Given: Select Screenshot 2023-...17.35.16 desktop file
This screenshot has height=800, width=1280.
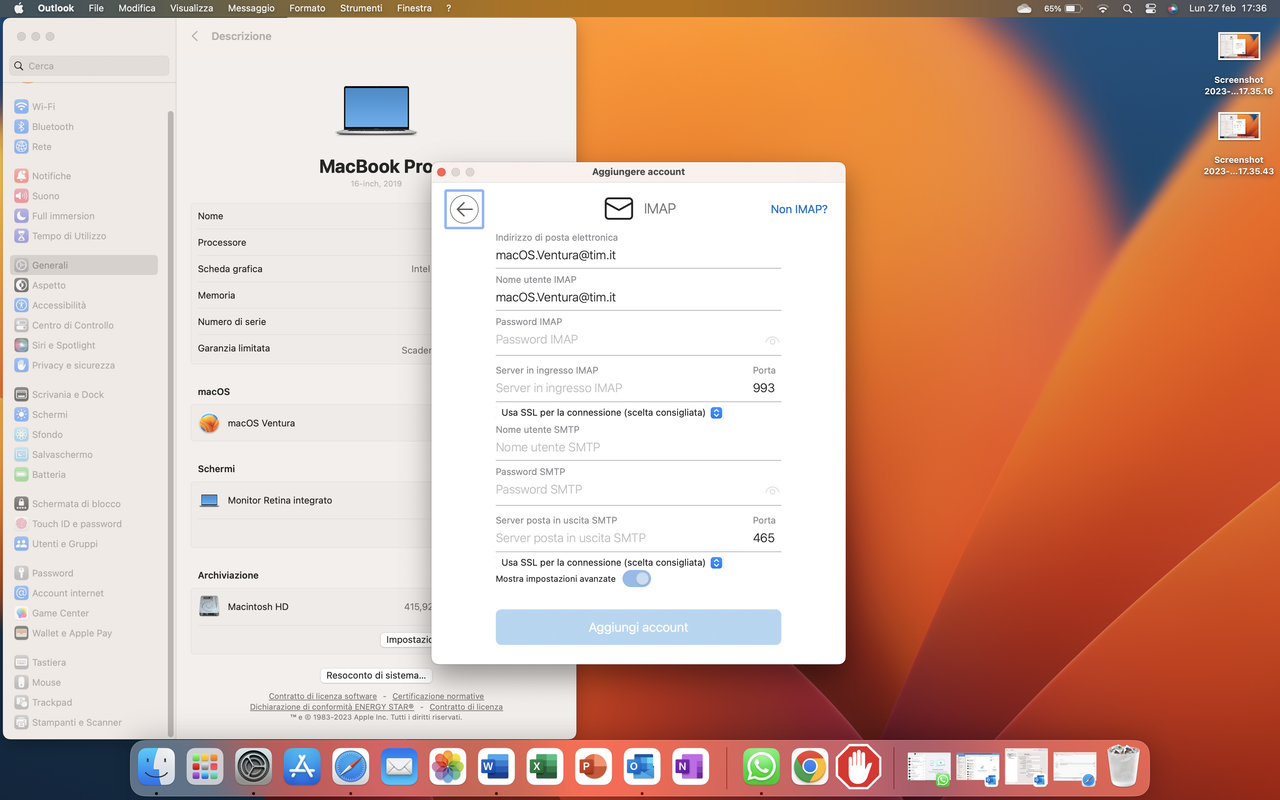Looking at the screenshot, I should (1238, 64).
